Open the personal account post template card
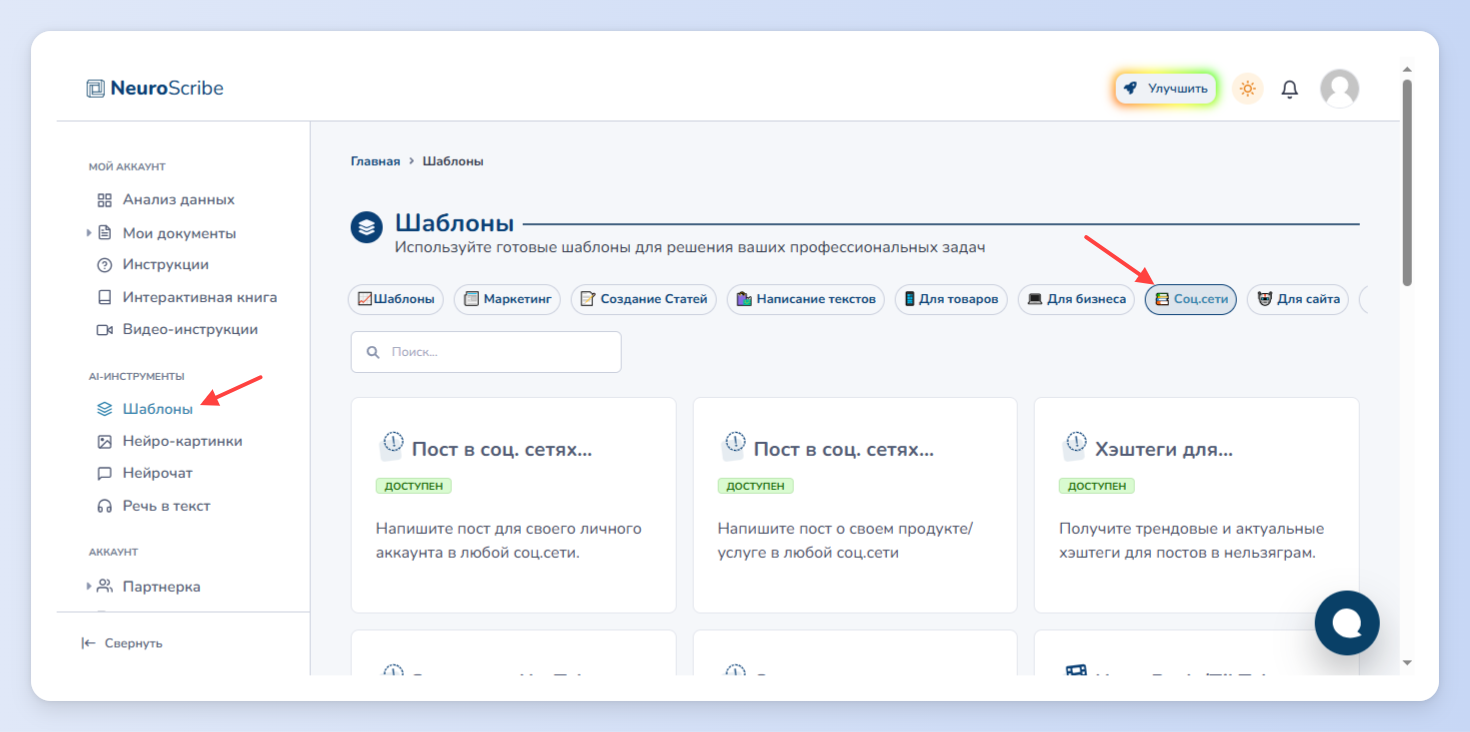1470x732 pixels. coord(513,505)
